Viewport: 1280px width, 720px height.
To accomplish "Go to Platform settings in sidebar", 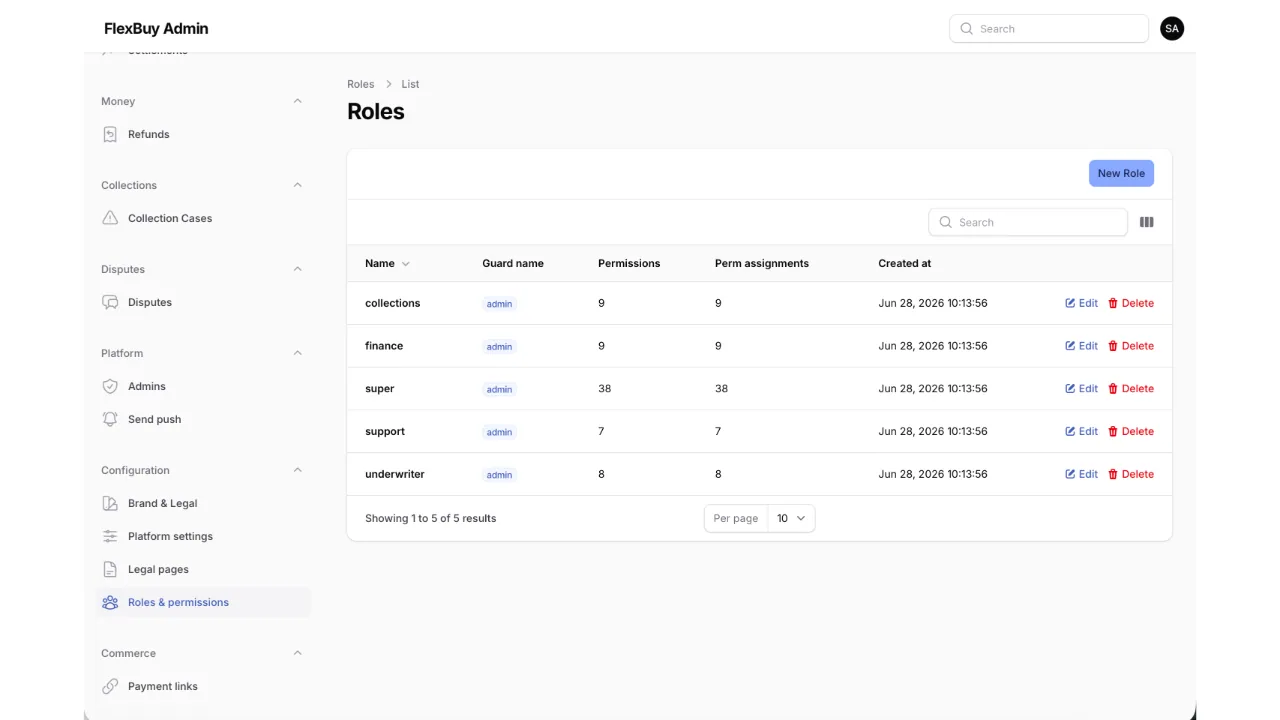I will [204, 536].
